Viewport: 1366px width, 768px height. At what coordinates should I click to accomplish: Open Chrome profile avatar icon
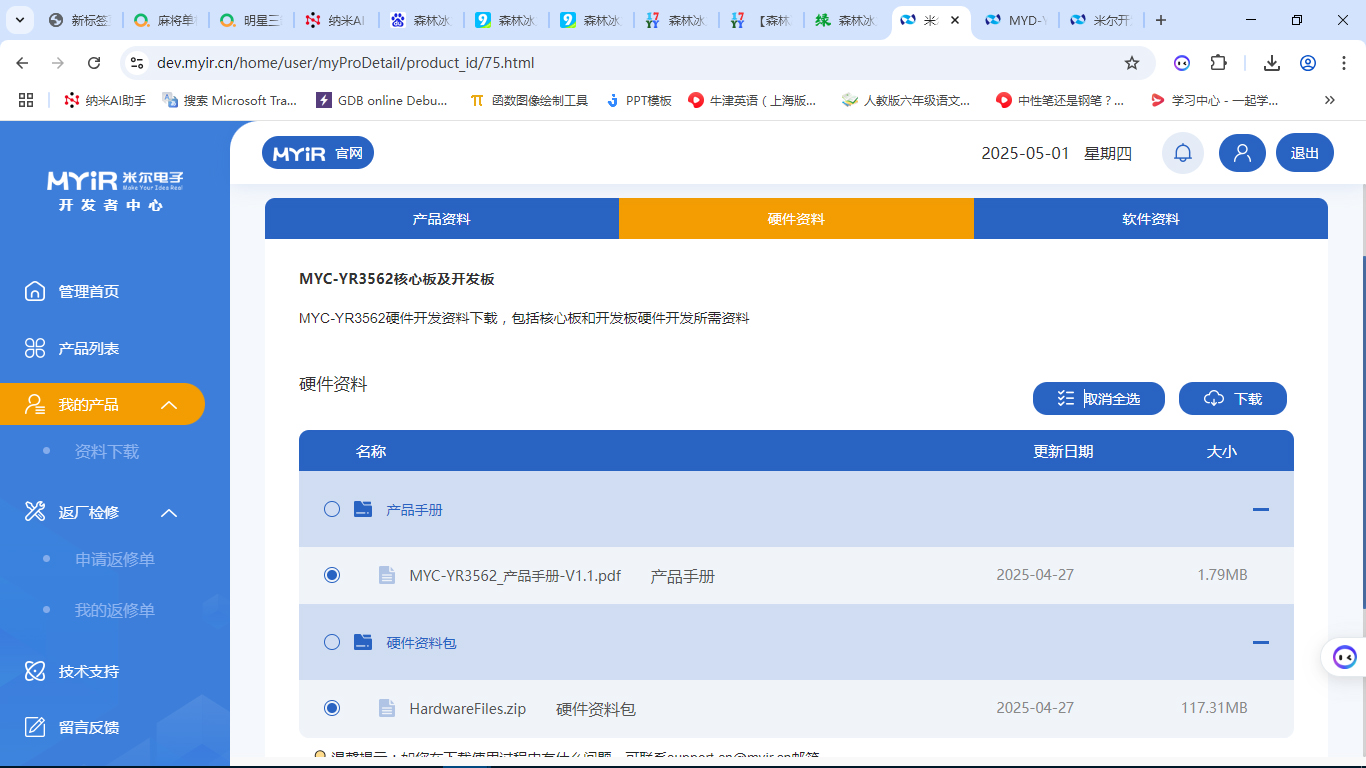pyautogui.click(x=1308, y=63)
